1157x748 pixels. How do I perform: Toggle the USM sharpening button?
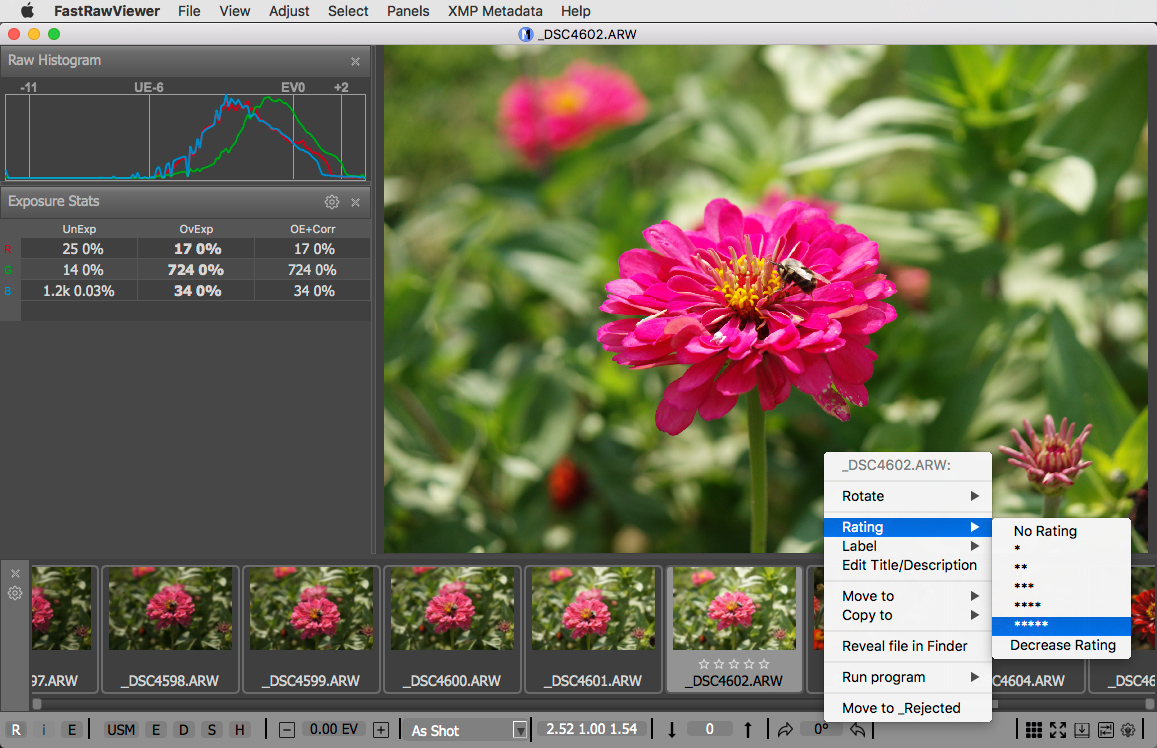click(121, 730)
